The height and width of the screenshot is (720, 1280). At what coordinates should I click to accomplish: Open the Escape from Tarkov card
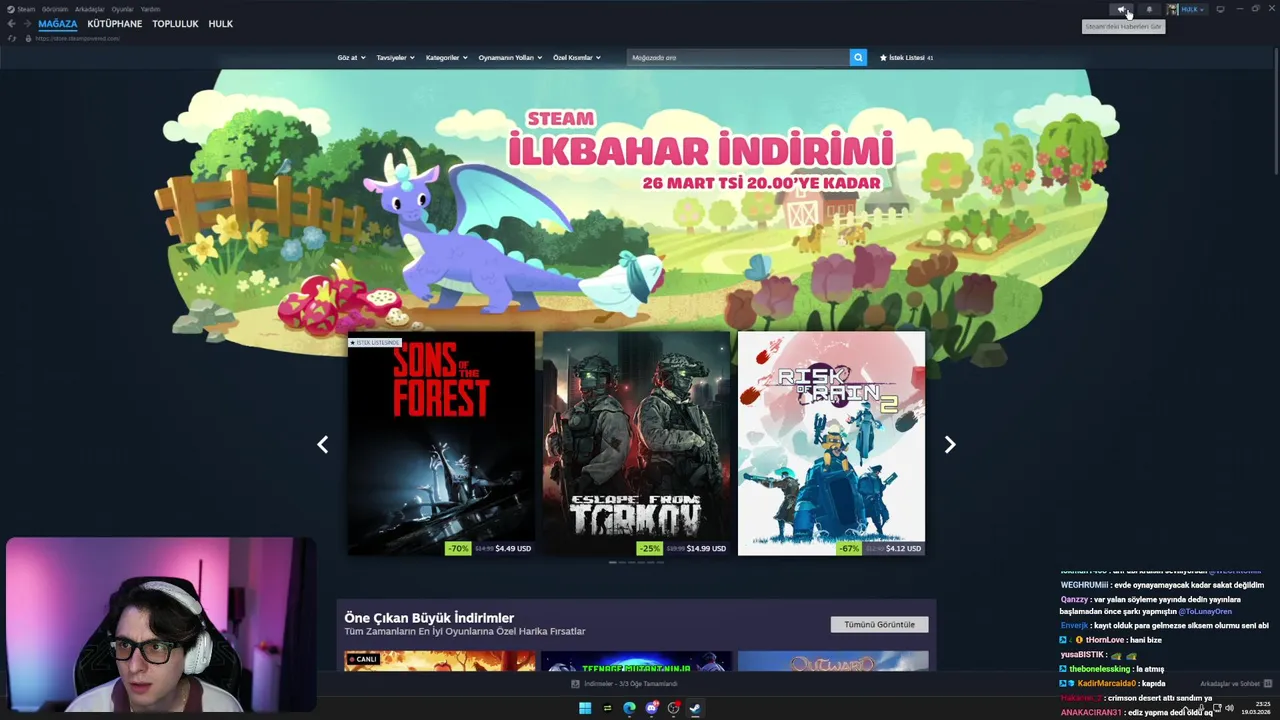point(636,445)
